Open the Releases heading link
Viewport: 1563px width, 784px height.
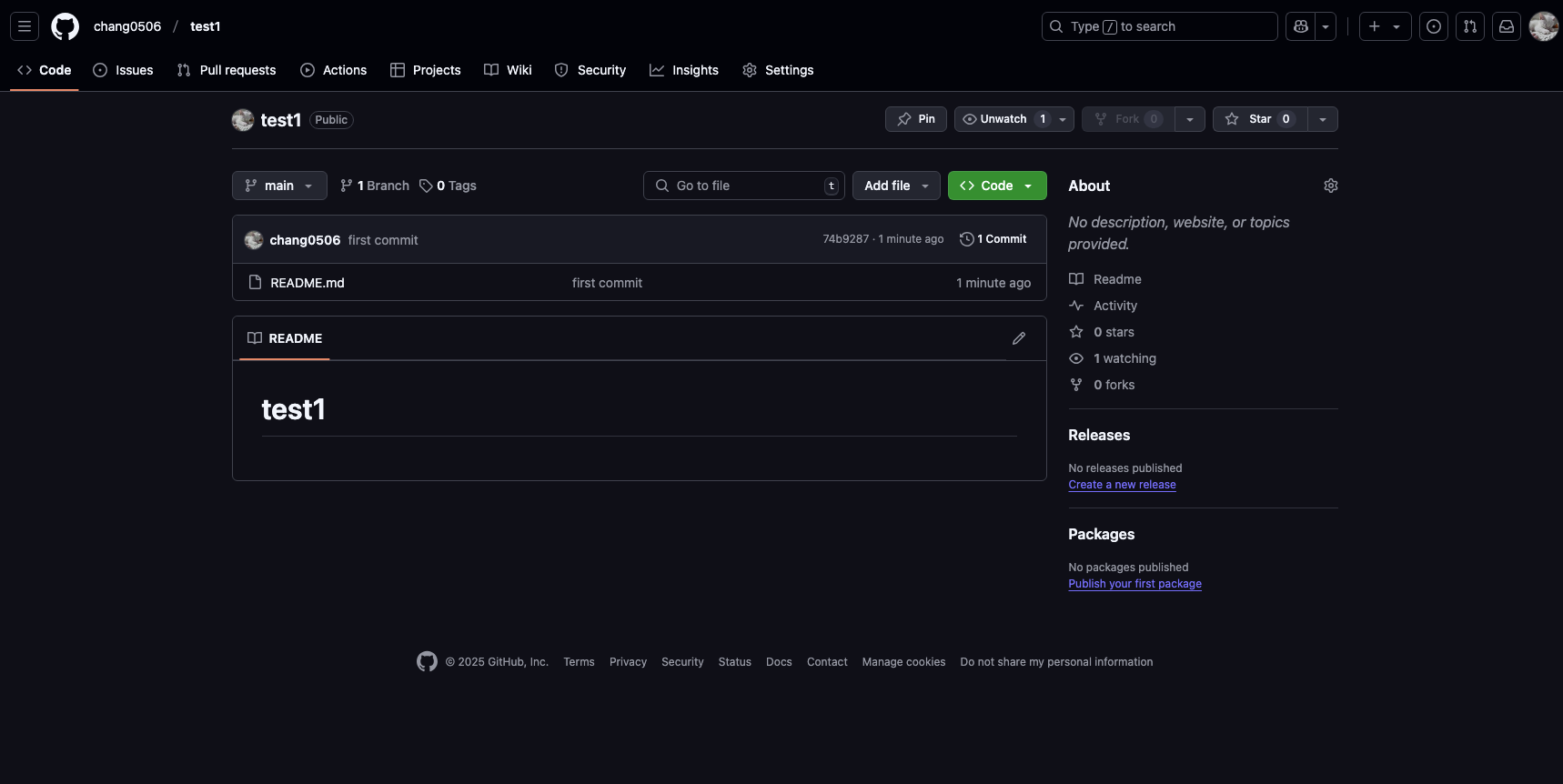1099,435
